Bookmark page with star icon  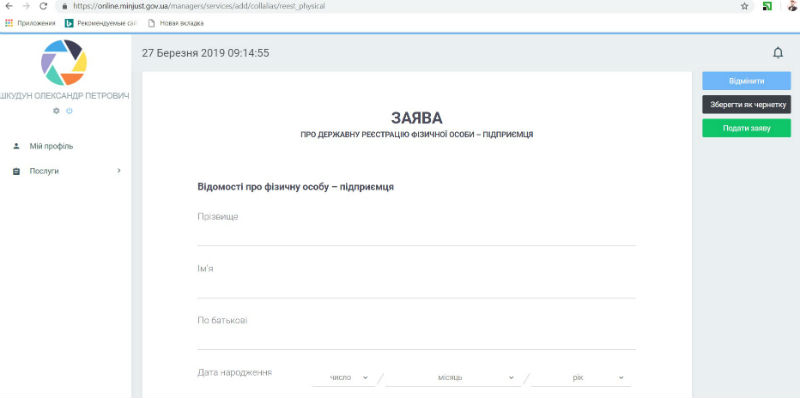point(744,6)
